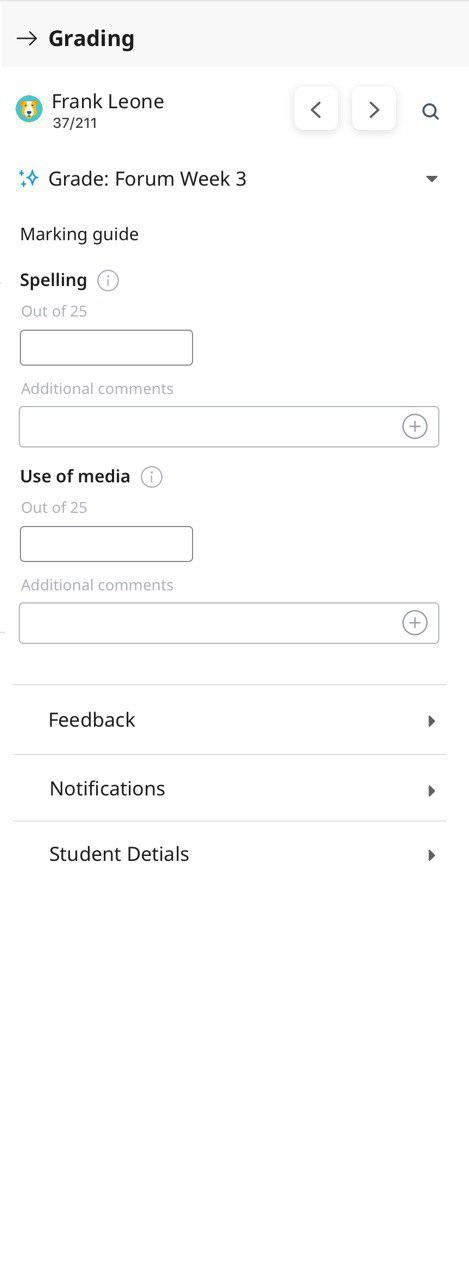The width and height of the screenshot is (469, 1280).
Task: Add a comment with Use of media plus icon
Action: tap(415, 623)
